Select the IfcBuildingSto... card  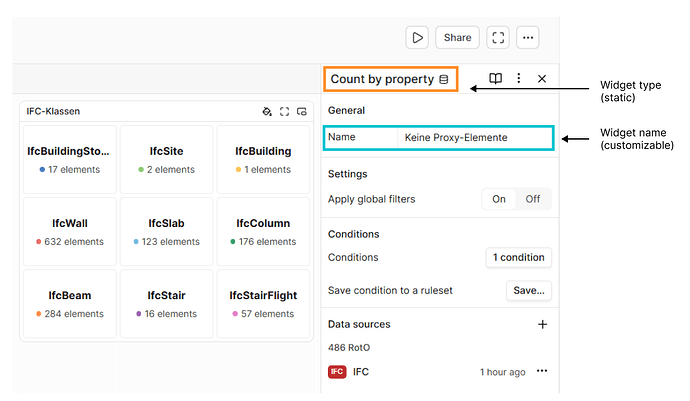click(70, 159)
